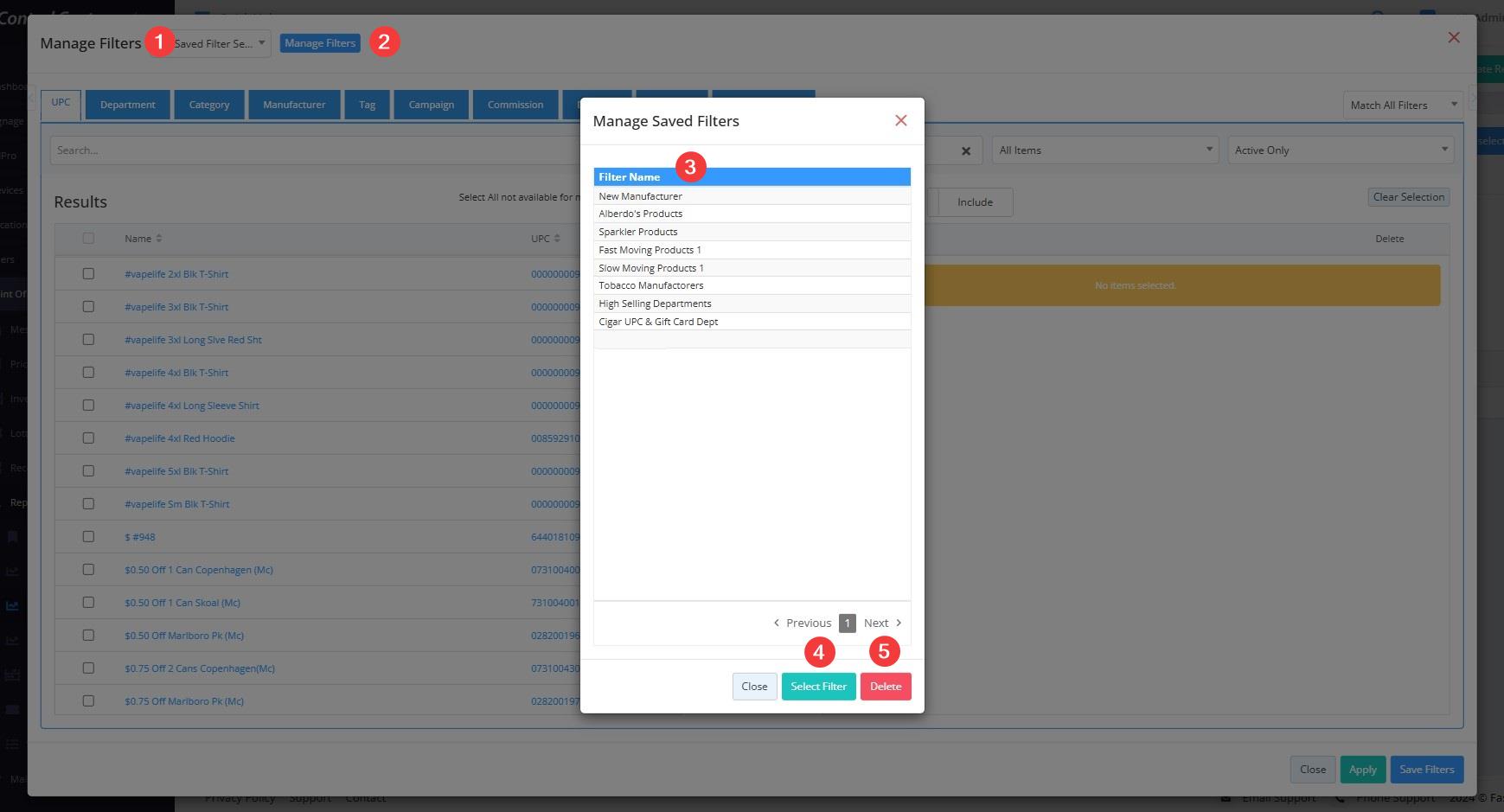The image size is (1504, 812).
Task: Switch to the UPC tab
Action: 61,103
